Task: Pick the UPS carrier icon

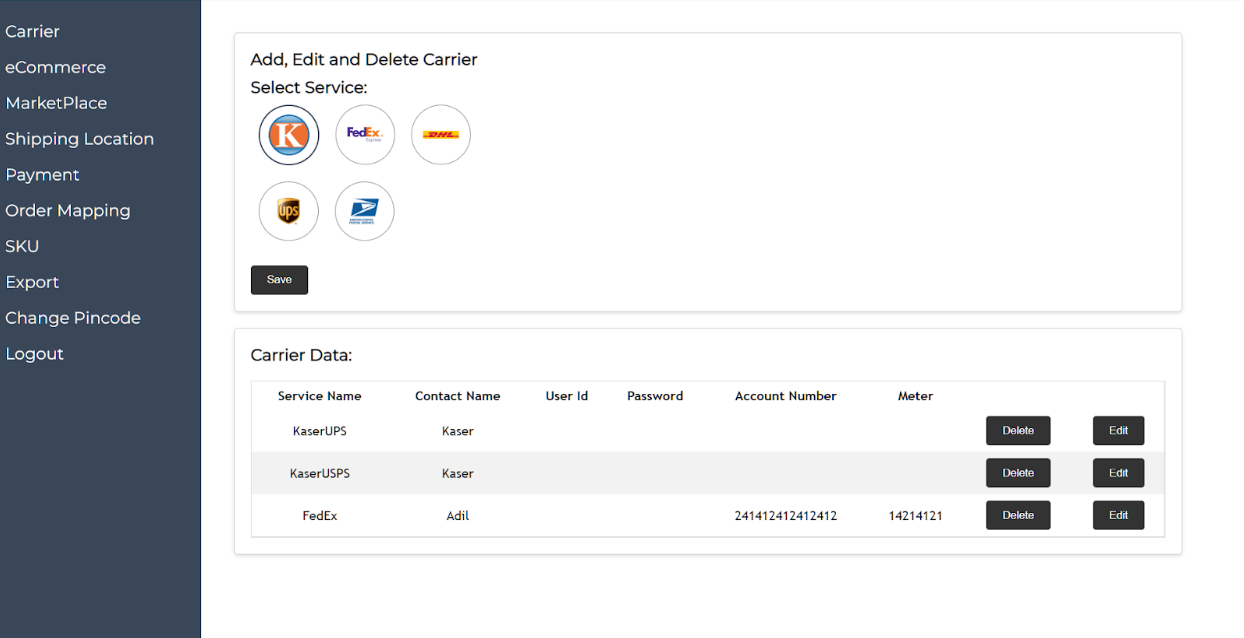Action: 289,211
